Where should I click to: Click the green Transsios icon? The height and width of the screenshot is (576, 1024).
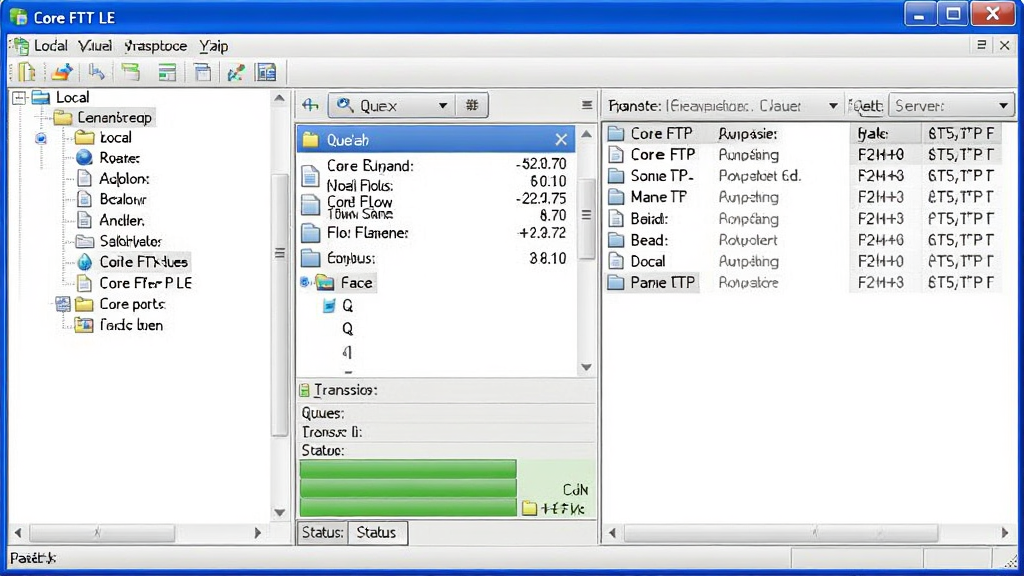(x=304, y=391)
